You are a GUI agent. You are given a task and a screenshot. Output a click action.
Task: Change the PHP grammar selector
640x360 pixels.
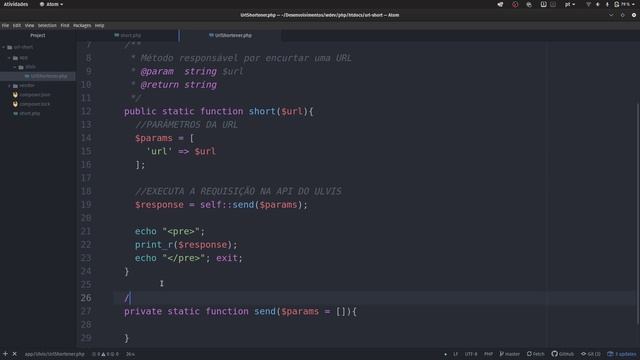pyautogui.click(x=488, y=354)
